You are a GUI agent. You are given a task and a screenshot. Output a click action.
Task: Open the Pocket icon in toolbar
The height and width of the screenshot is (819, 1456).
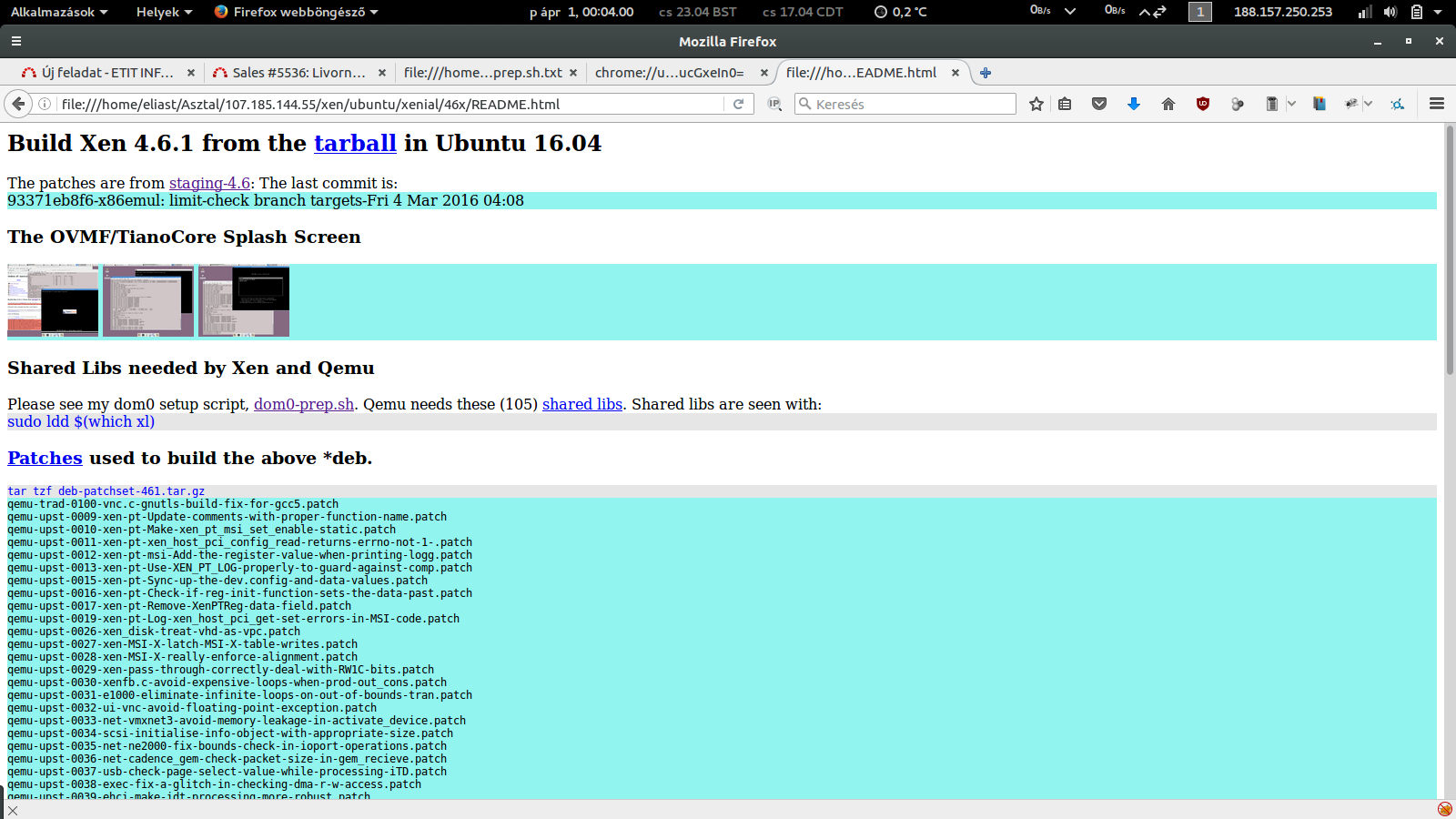coord(1099,104)
